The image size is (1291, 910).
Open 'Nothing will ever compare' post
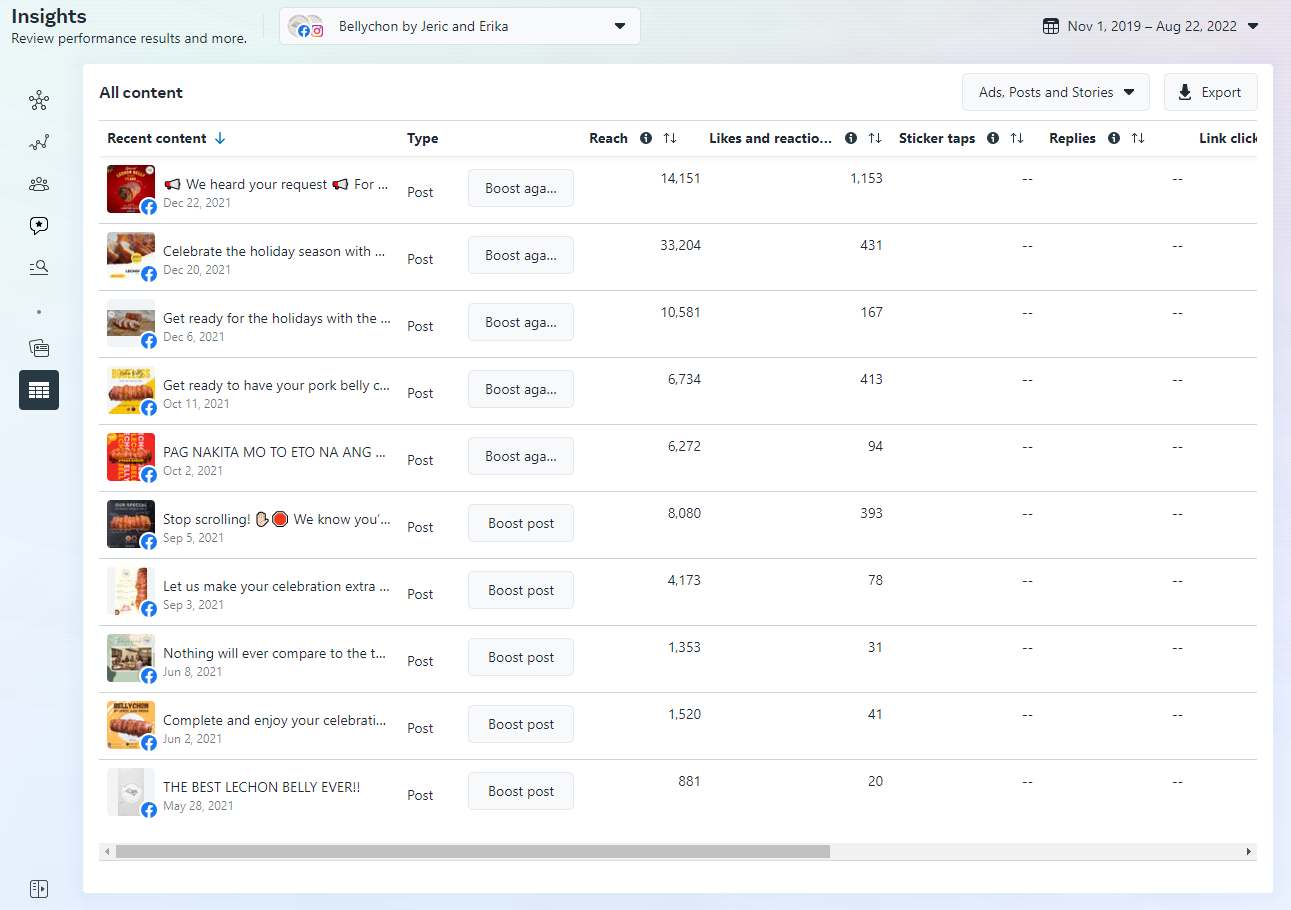pyautogui.click(x=275, y=653)
